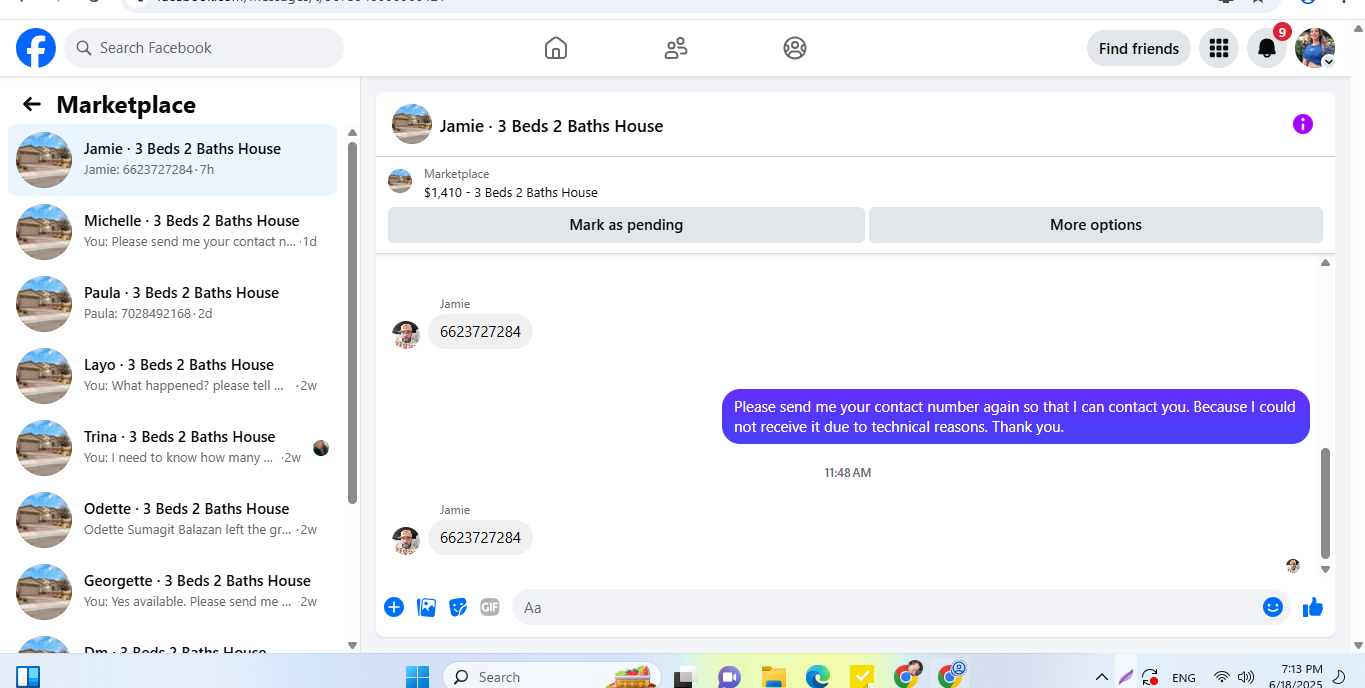
Task: Click the first 6623727284 message bubble
Action: pos(480,332)
